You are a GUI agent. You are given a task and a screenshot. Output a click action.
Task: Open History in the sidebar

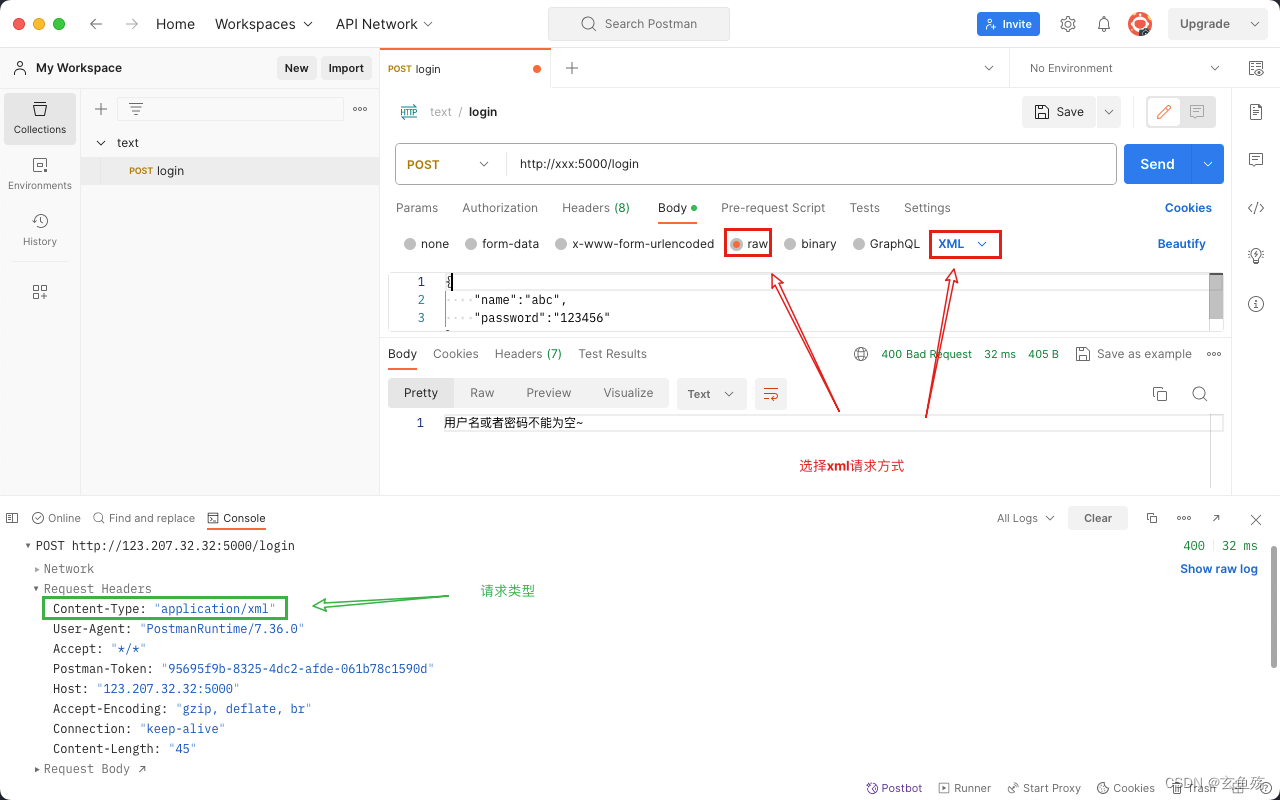tap(40, 230)
